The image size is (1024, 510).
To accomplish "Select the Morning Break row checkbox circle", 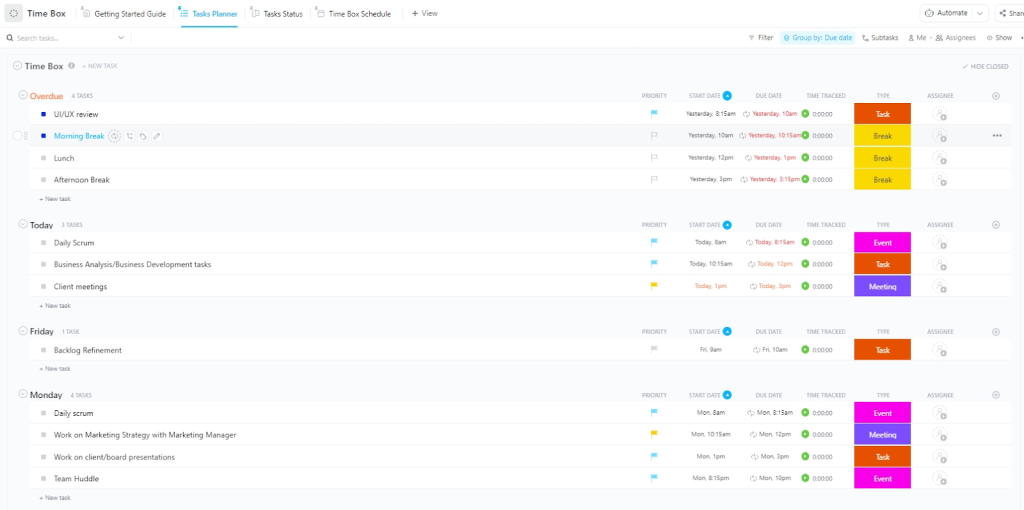I will tap(17, 136).
